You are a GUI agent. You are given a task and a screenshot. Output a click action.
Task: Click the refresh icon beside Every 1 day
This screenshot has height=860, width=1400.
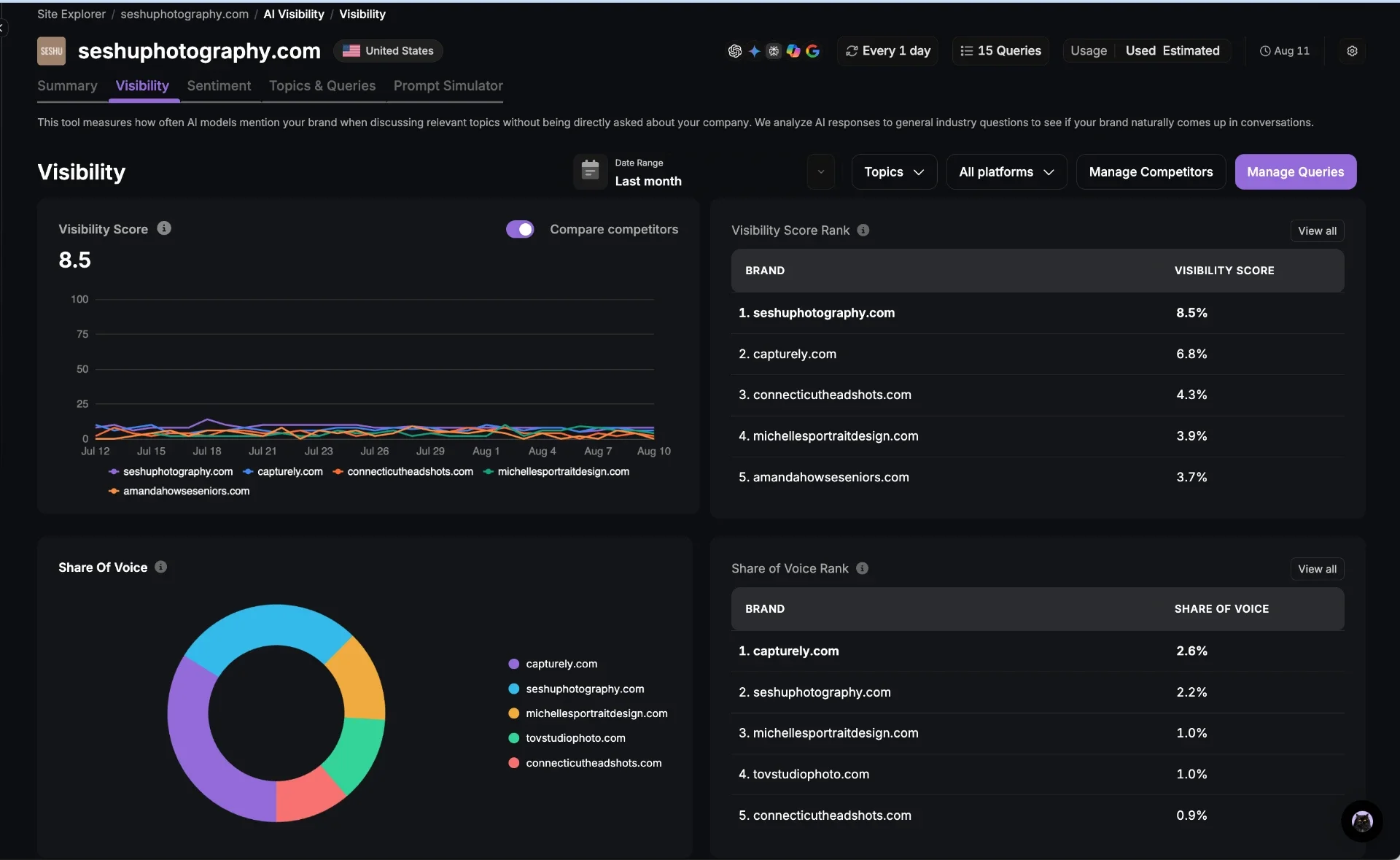coord(851,51)
